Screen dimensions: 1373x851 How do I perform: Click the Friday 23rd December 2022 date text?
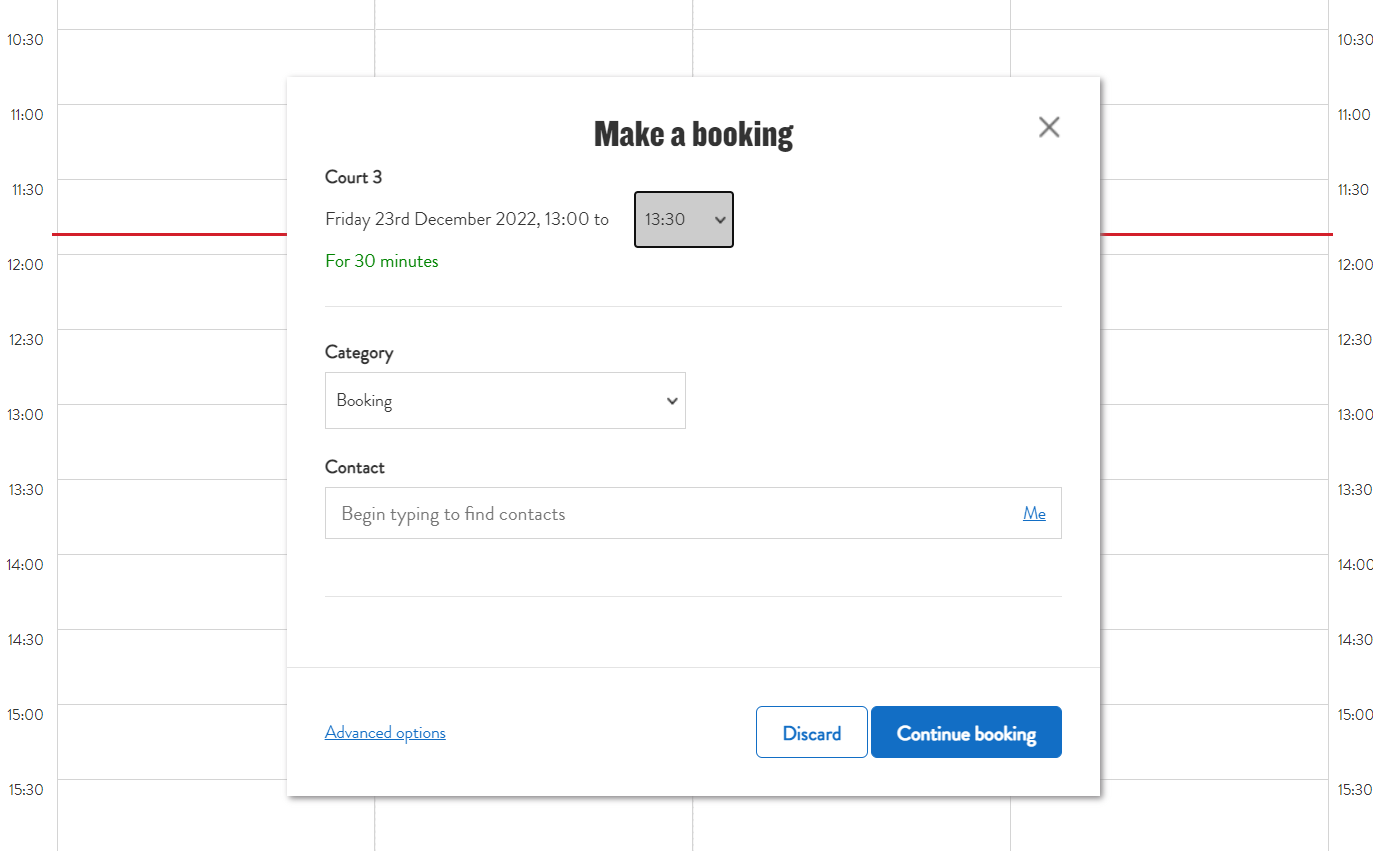(x=430, y=219)
